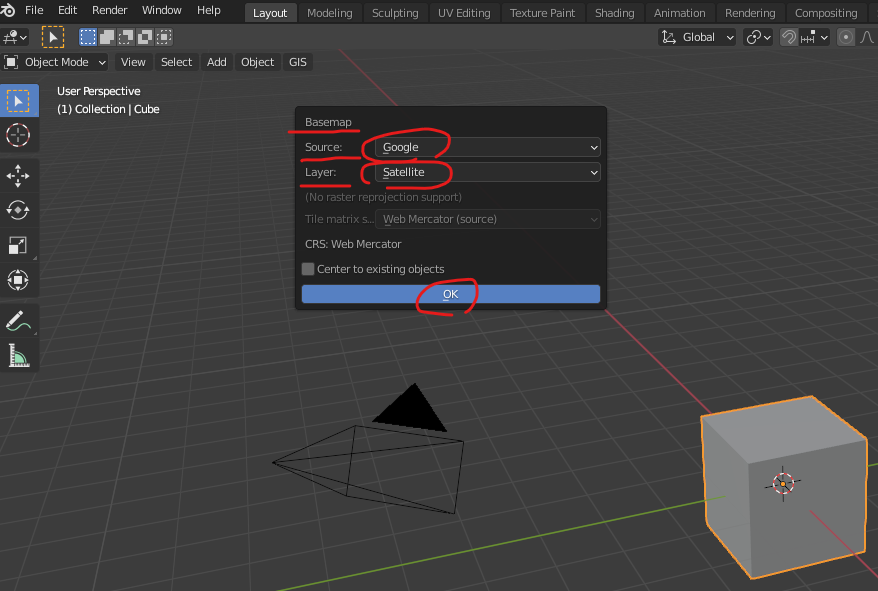The height and width of the screenshot is (591, 878).
Task: Open proportional editing falloff curve menu
Action: click(x=867, y=38)
